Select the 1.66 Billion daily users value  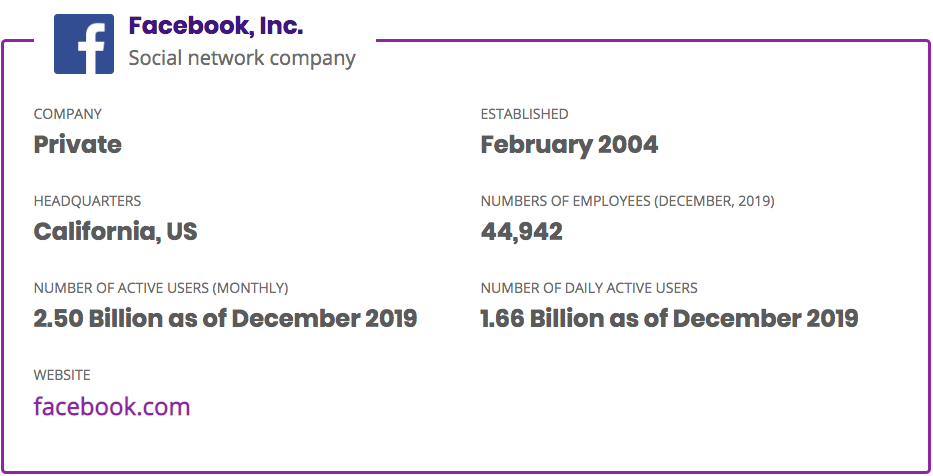669,319
